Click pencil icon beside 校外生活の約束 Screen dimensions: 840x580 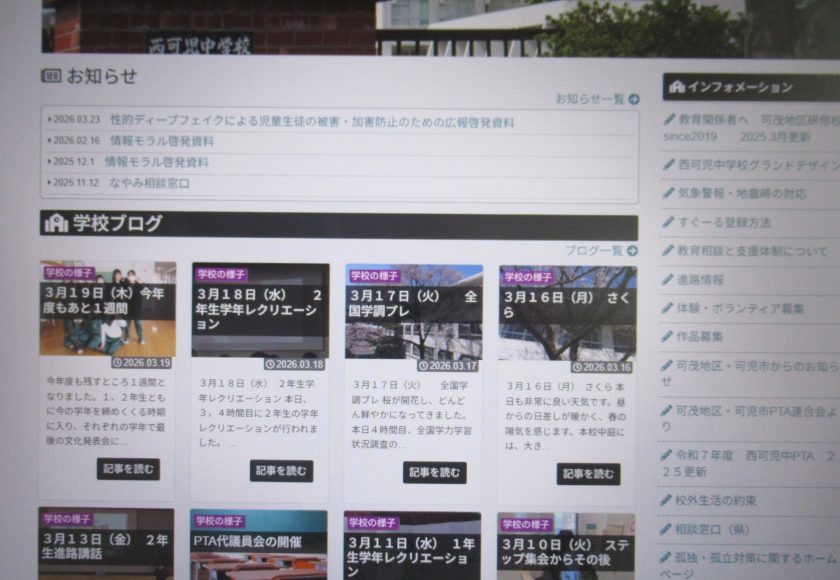(668, 499)
